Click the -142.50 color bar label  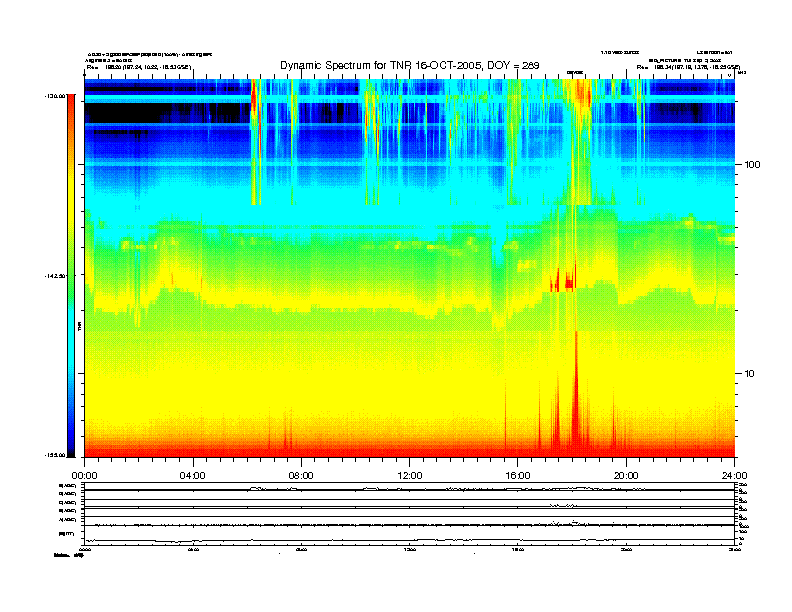coord(55,276)
